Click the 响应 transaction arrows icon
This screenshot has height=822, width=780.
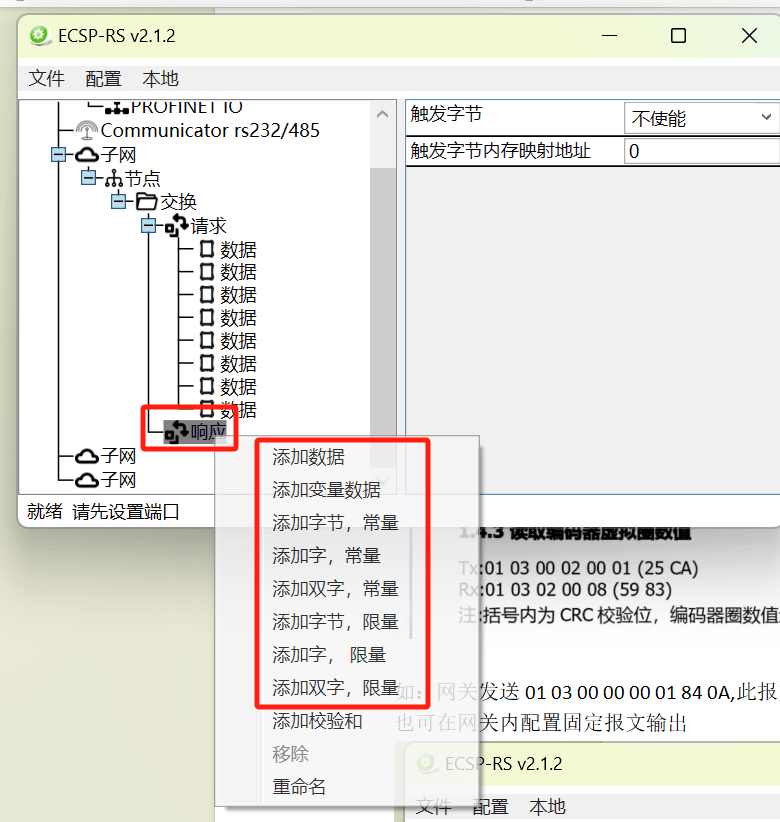[177, 432]
